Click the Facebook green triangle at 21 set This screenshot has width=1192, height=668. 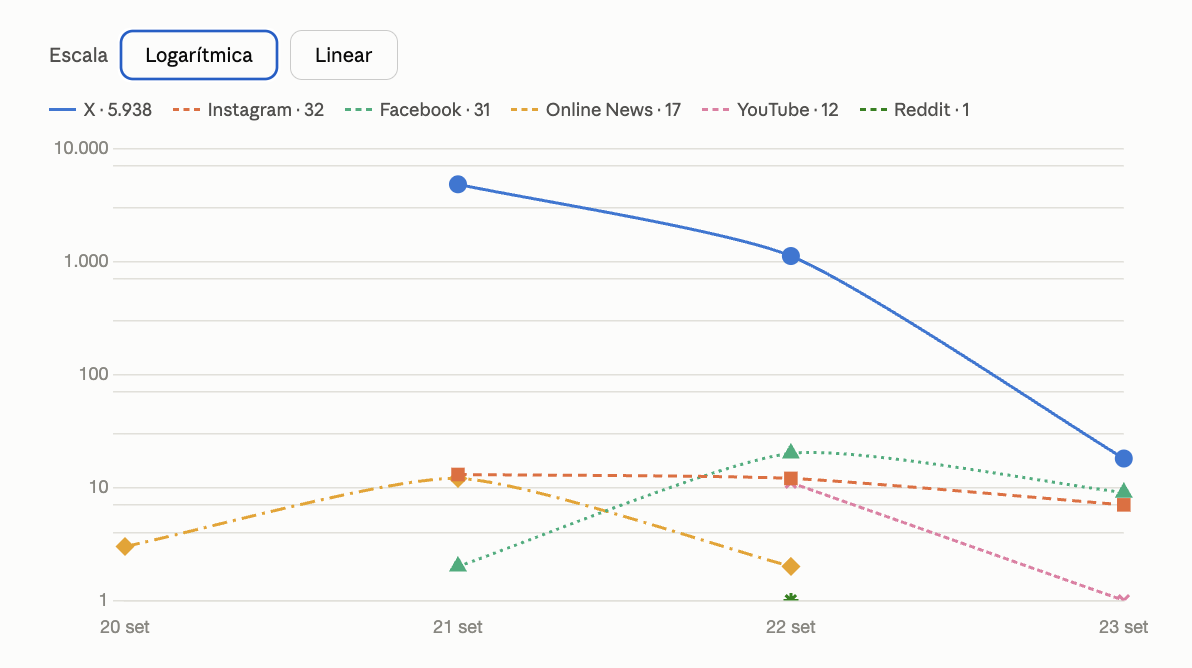(x=458, y=564)
